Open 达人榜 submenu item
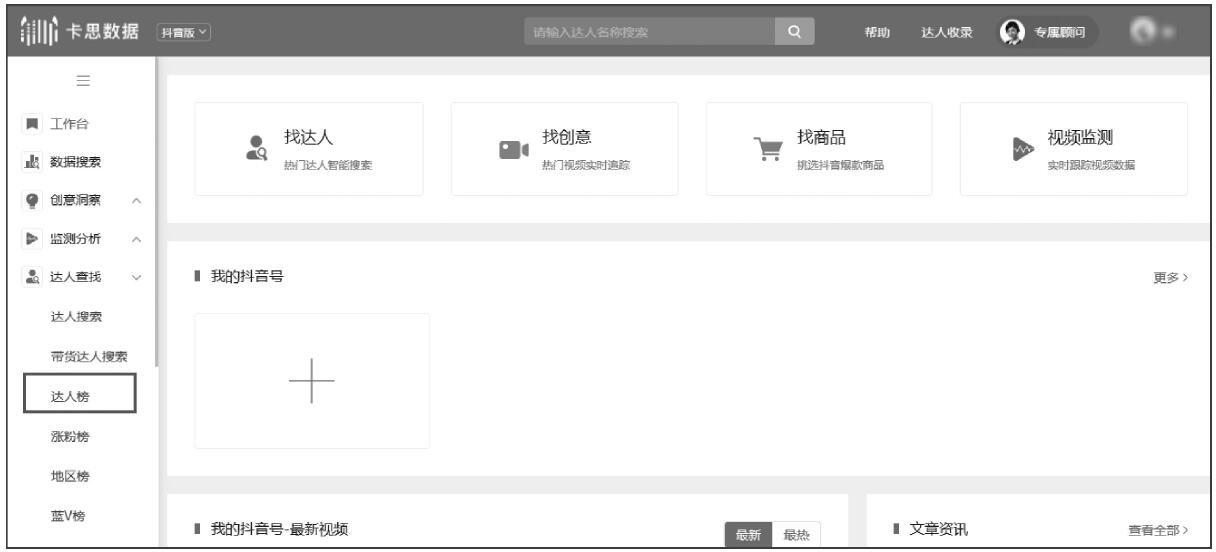The image size is (1216, 552). click(x=79, y=392)
